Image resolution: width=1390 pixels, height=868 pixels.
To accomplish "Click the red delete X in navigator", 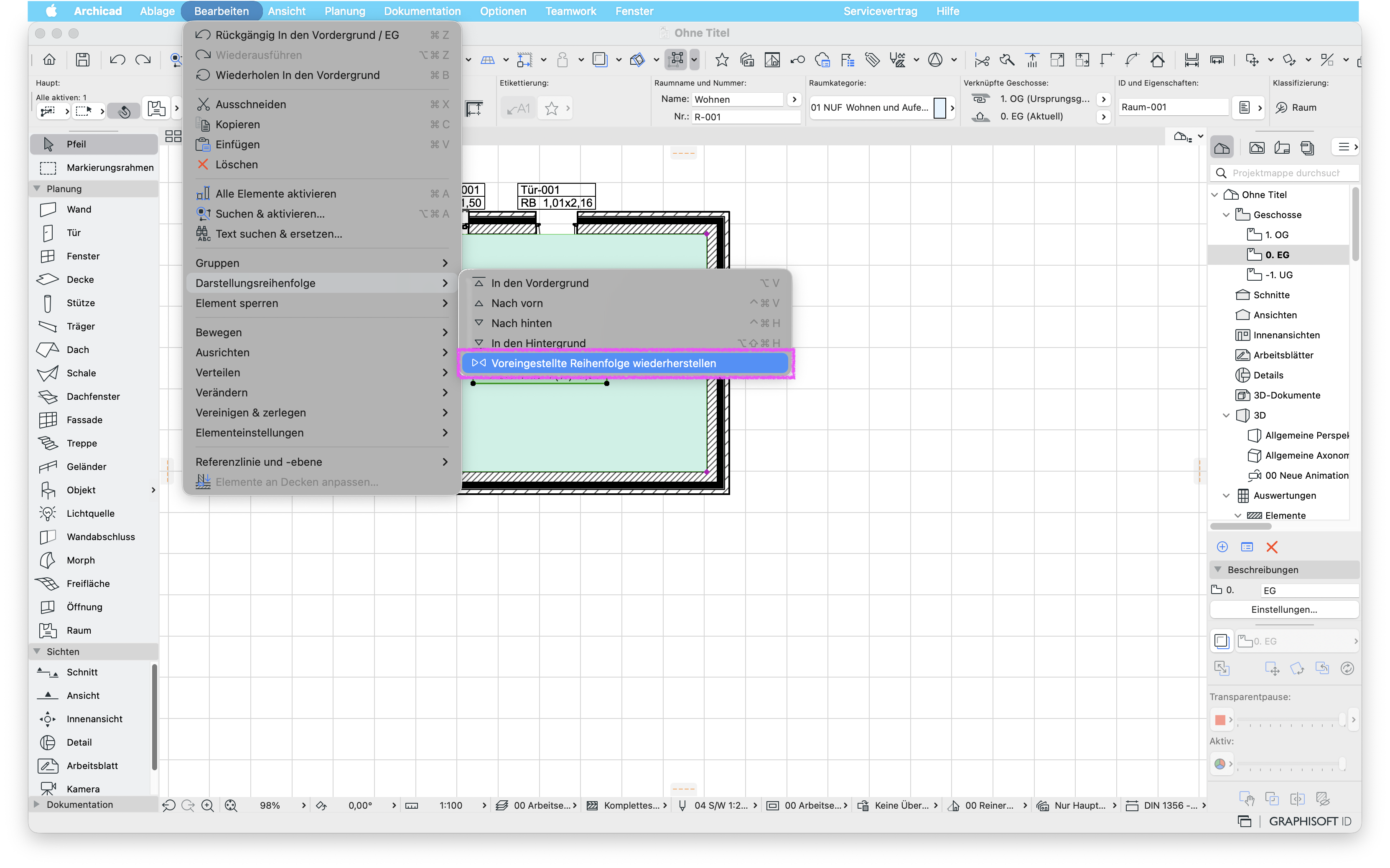I will (1272, 547).
